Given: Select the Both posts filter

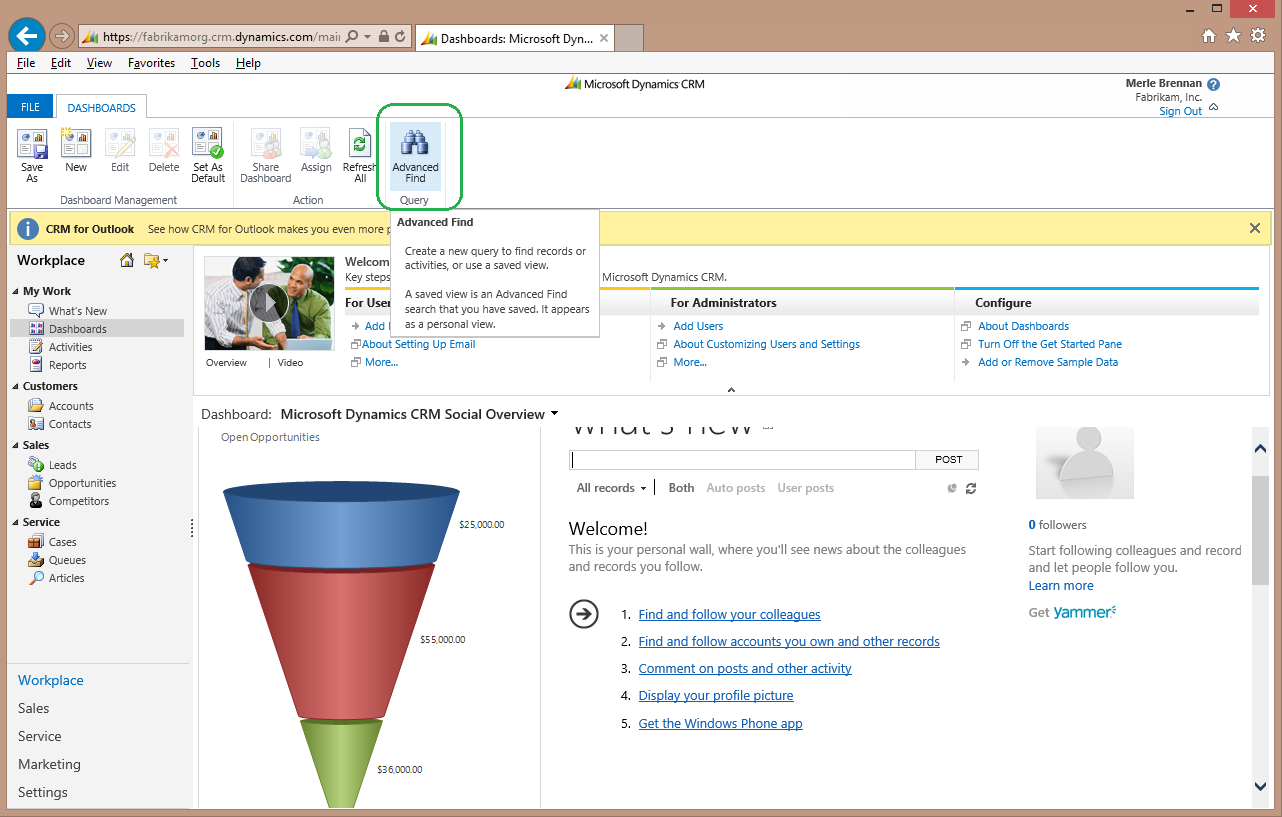Looking at the screenshot, I should pos(681,488).
